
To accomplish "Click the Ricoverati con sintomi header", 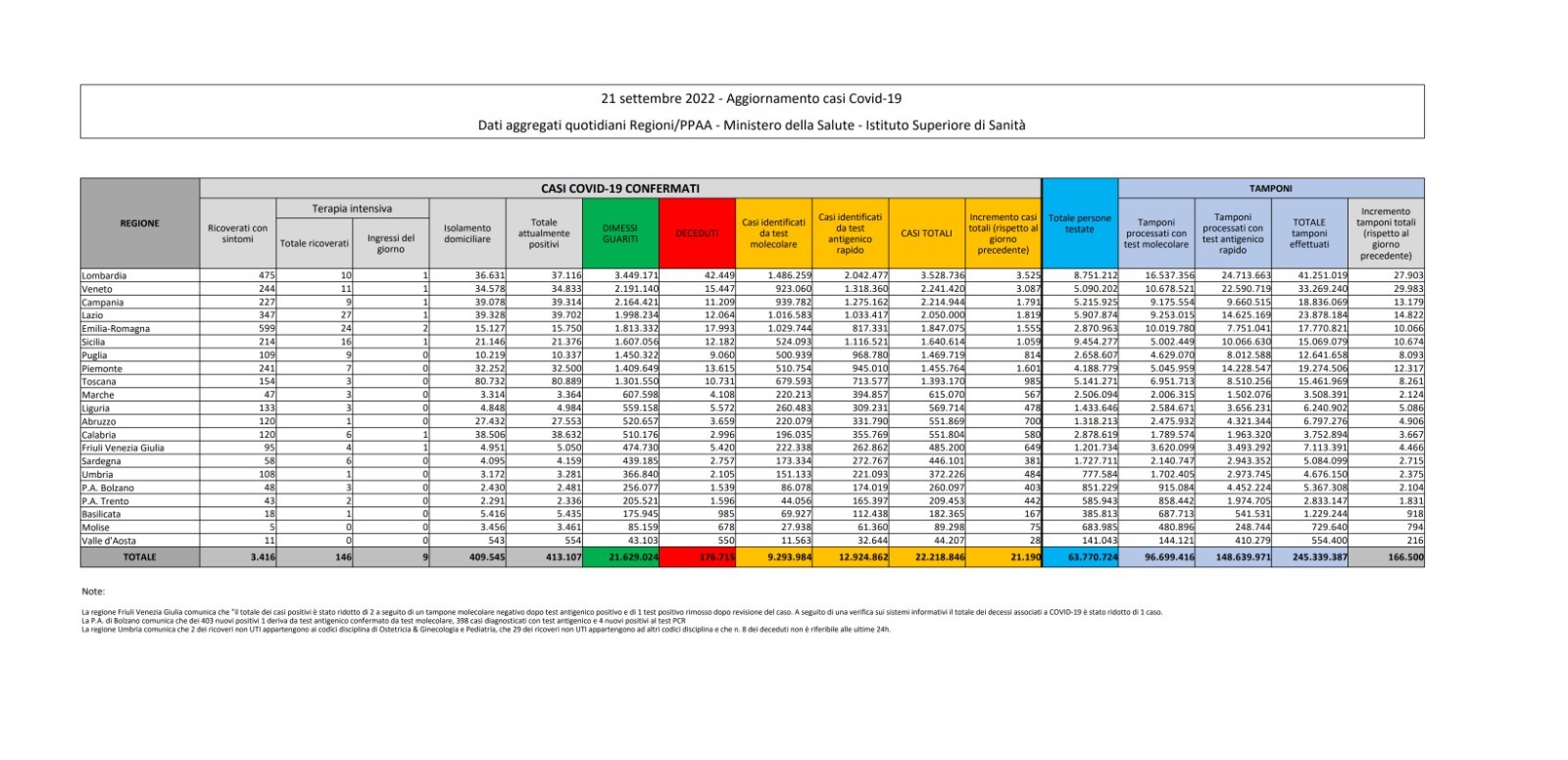I will [x=237, y=233].
